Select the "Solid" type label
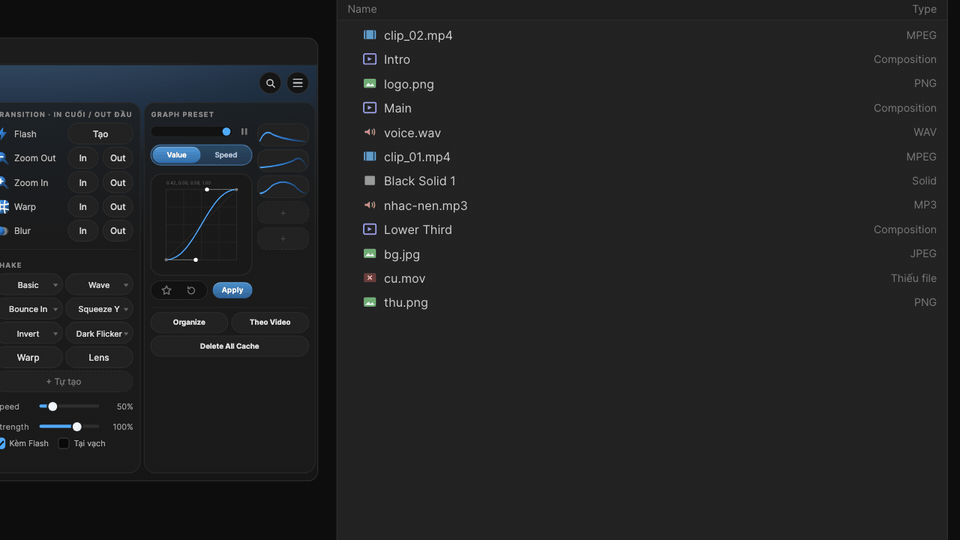Viewport: 960px width, 540px height. tap(924, 181)
